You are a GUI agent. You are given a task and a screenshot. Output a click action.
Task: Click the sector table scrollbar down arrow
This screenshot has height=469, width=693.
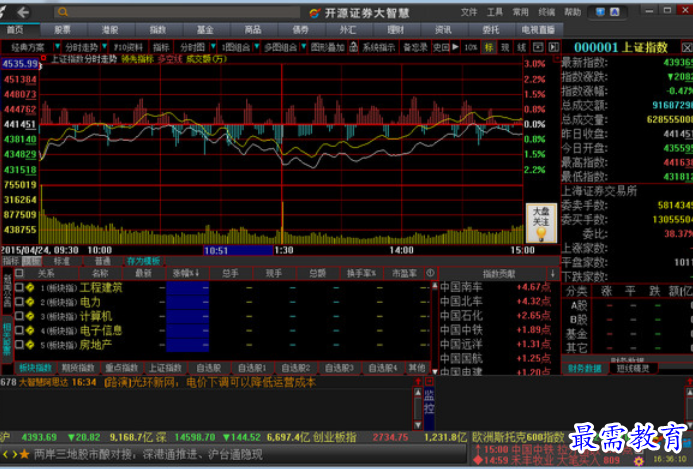(x=434, y=371)
